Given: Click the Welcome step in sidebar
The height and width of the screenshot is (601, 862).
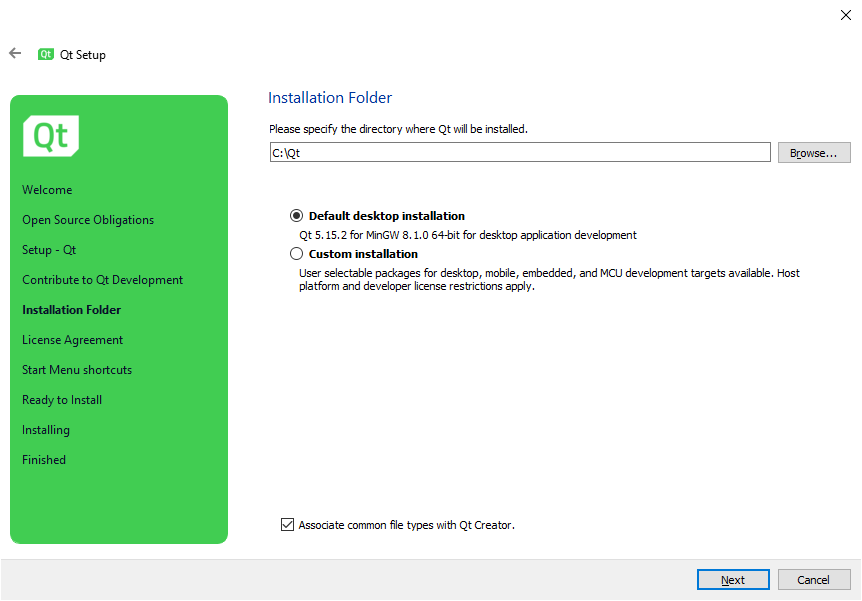Looking at the screenshot, I should point(47,190).
